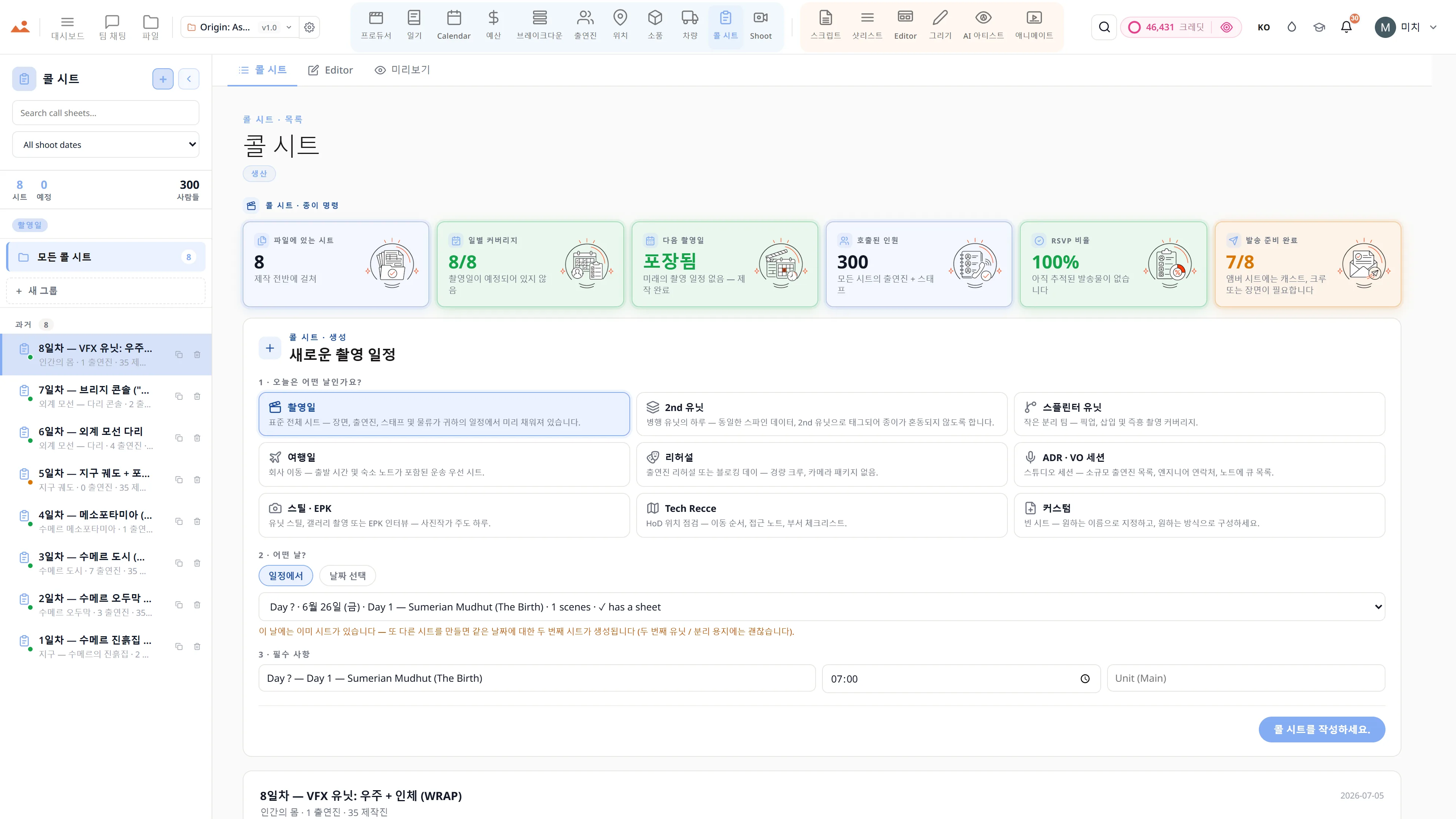Click the plus new call sheet button
The width and height of the screenshot is (1456, 819).
coord(163,78)
